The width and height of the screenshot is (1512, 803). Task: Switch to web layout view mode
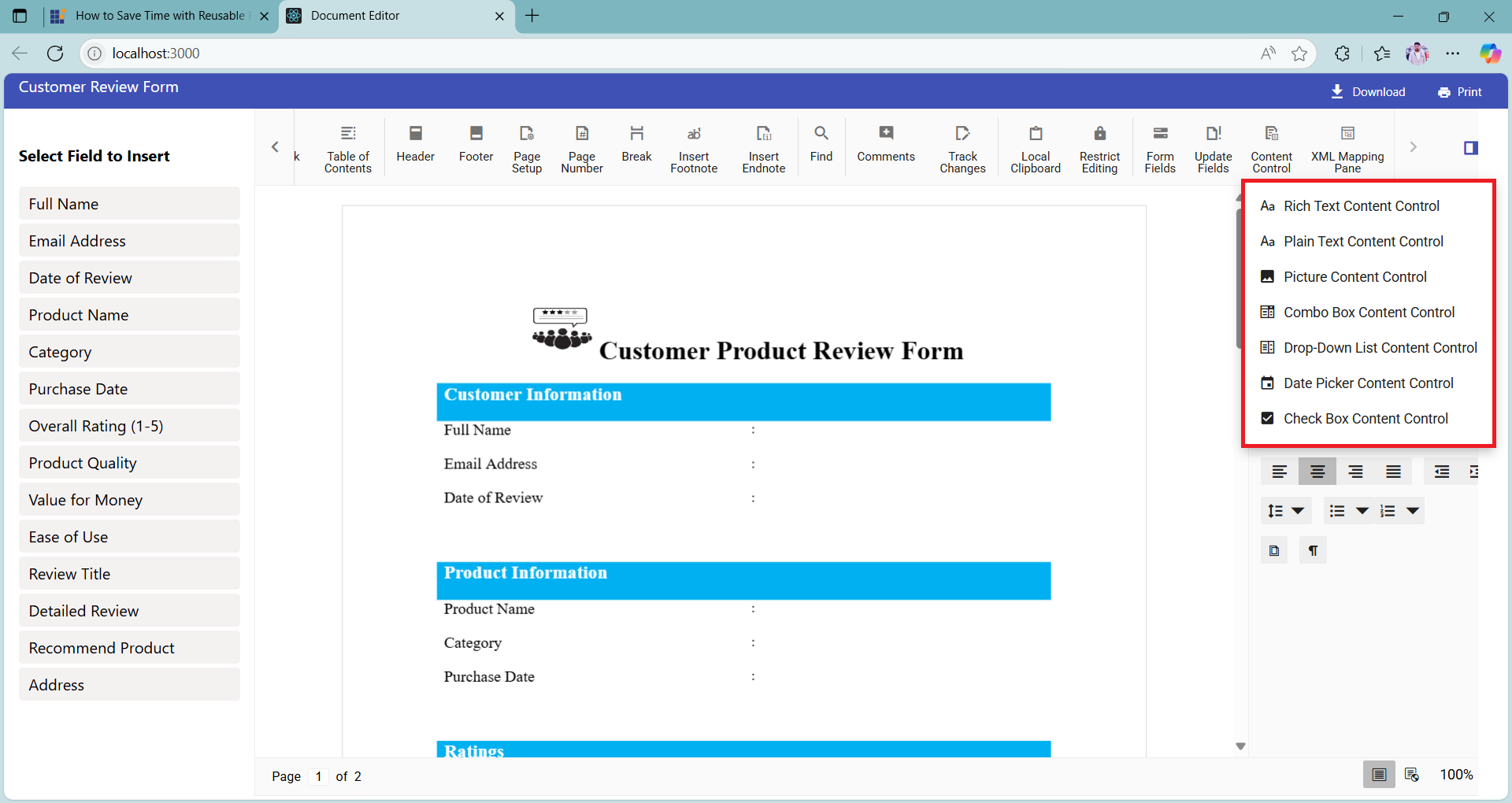tap(1412, 774)
